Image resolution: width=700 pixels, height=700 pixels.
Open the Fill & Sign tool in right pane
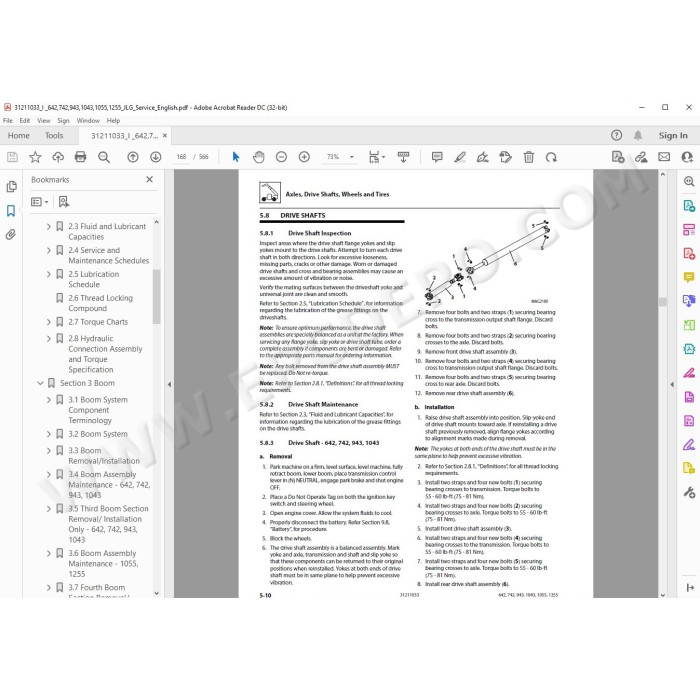(x=689, y=444)
